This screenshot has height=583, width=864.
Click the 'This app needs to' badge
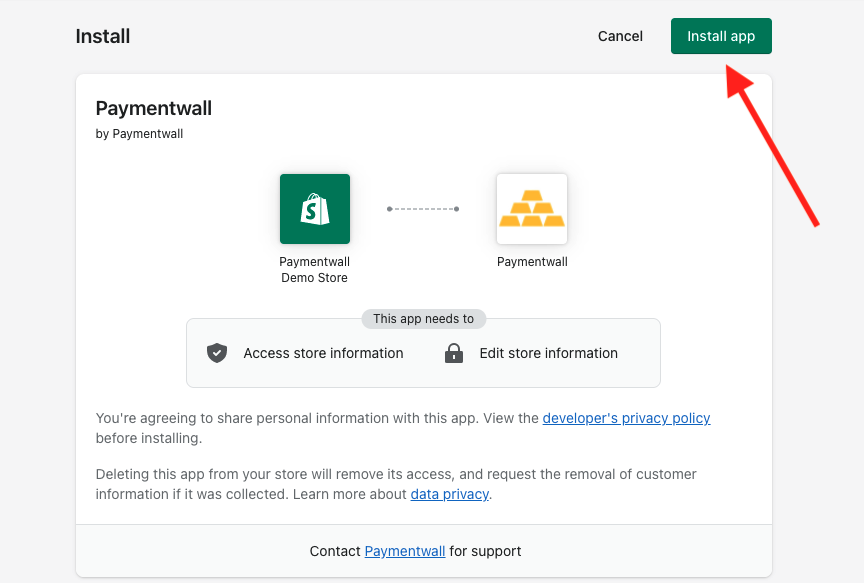click(423, 319)
